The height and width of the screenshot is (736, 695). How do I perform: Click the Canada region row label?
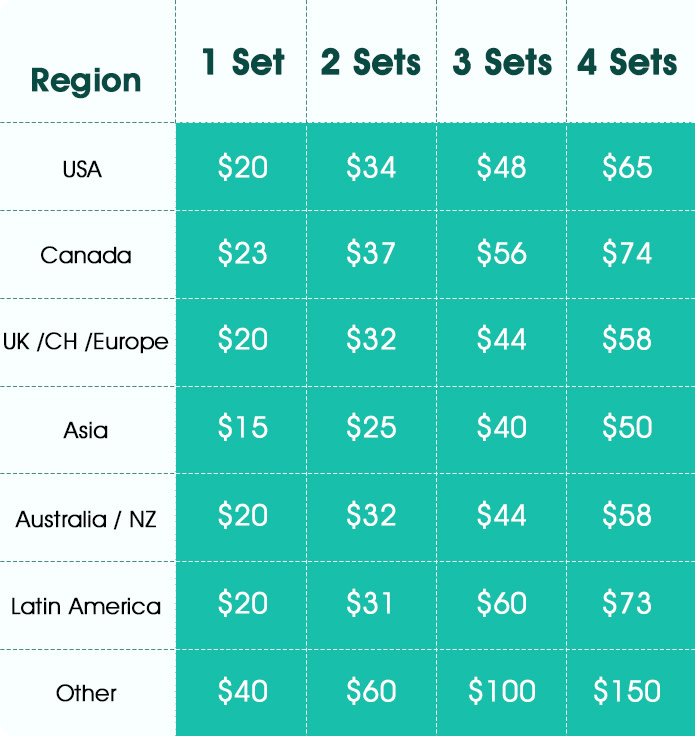tap(86, 256)
